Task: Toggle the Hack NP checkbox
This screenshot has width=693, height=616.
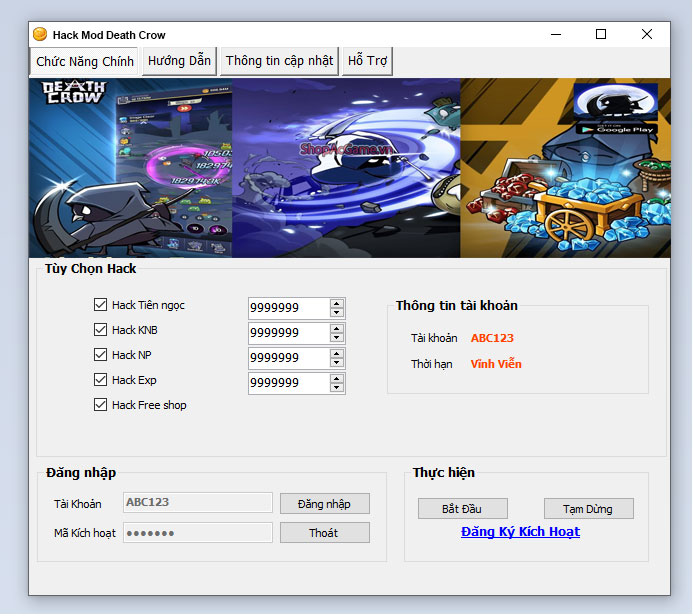Action: pos(100,355)
